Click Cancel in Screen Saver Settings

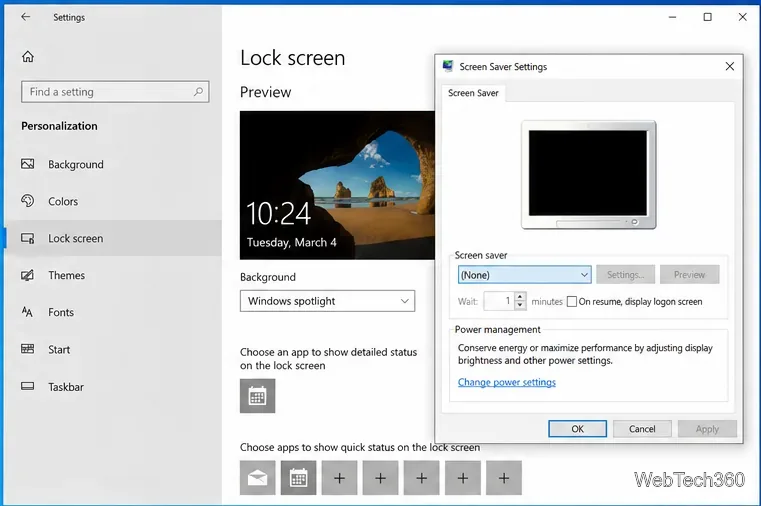[642, 429]
